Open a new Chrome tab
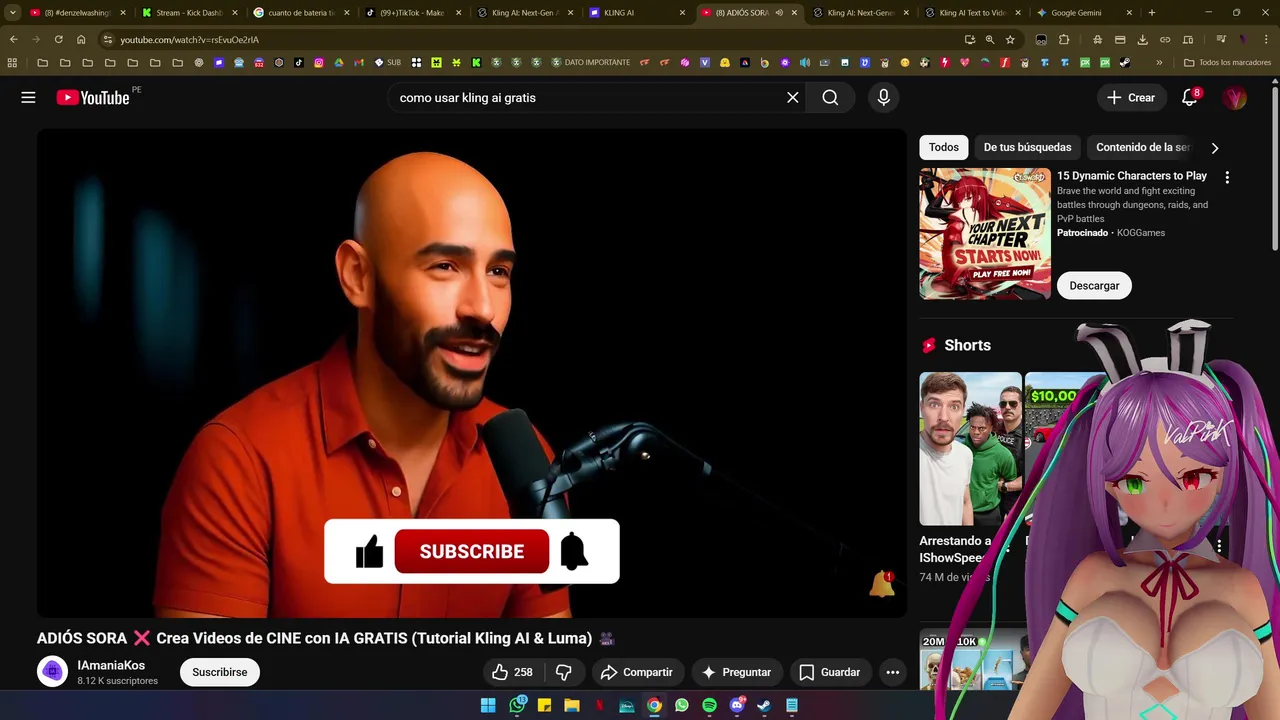This screenshot has height=720, width=1280. point(1152,13)
